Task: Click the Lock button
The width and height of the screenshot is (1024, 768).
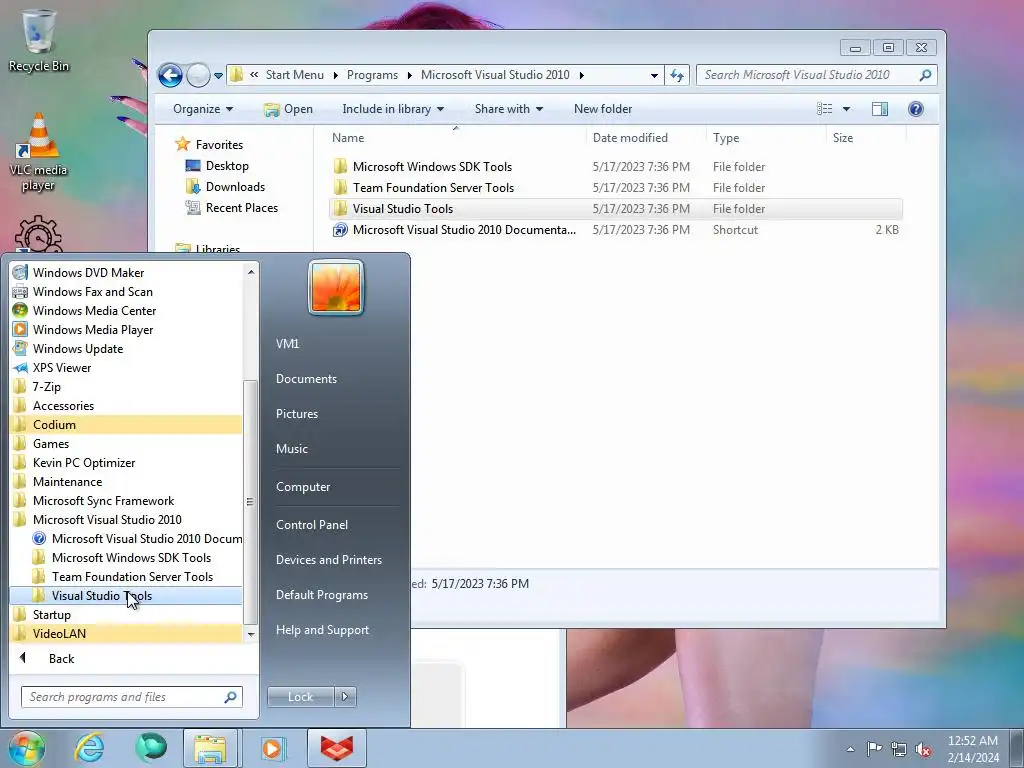Action: 300,697
